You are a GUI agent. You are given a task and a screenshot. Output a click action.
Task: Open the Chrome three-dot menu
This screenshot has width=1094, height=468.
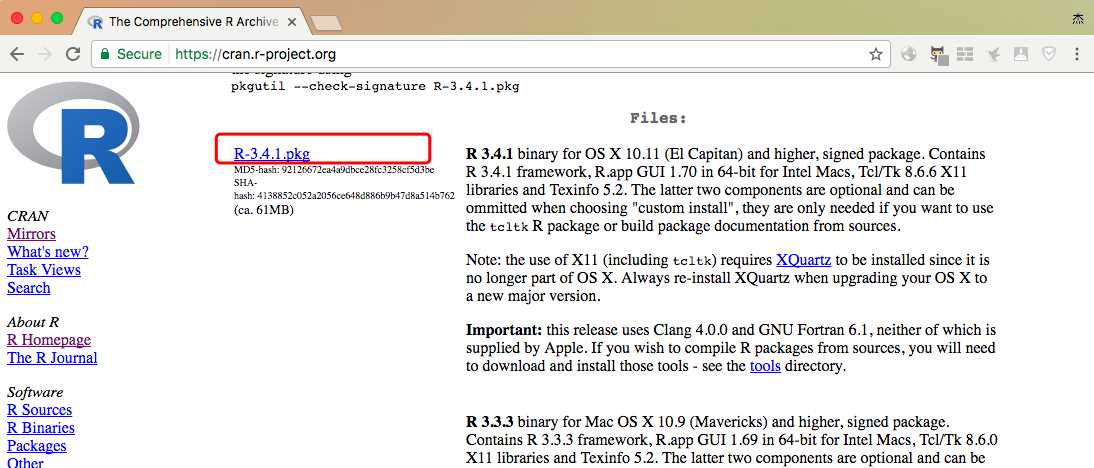pos(1077,54)
